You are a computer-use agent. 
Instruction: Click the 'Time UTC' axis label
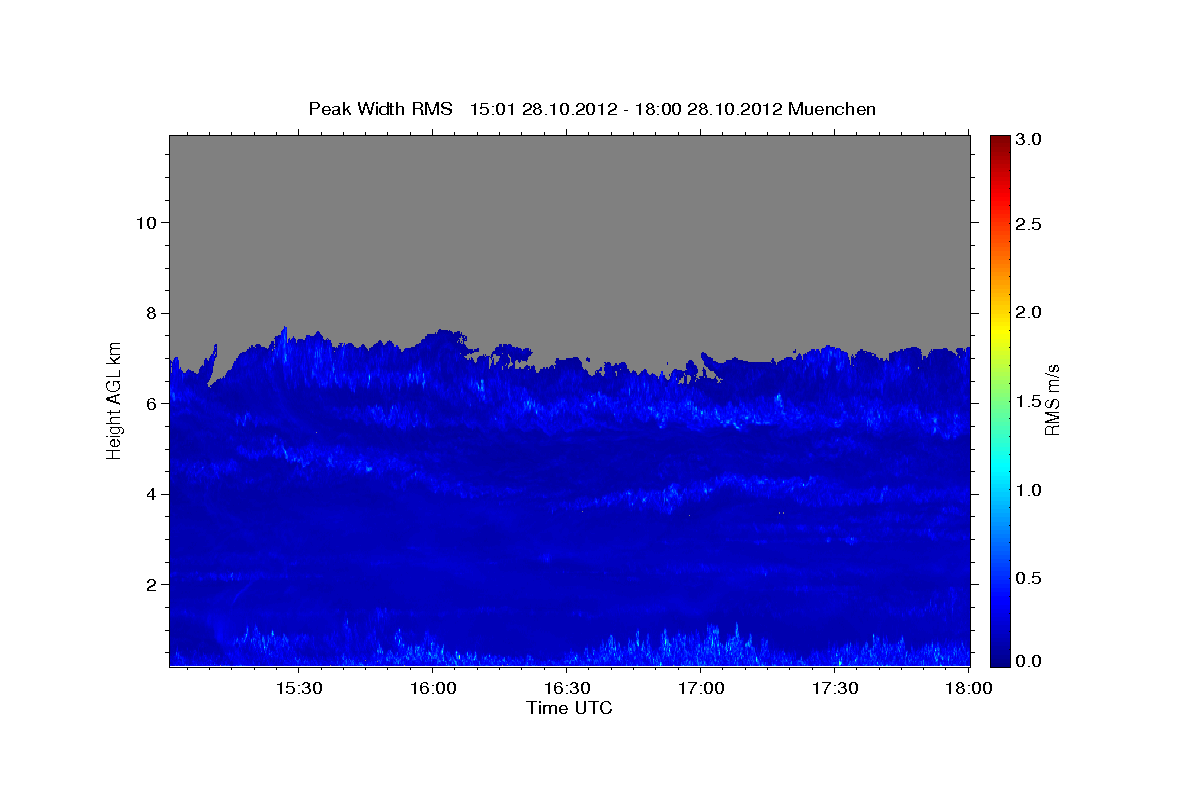569,708
